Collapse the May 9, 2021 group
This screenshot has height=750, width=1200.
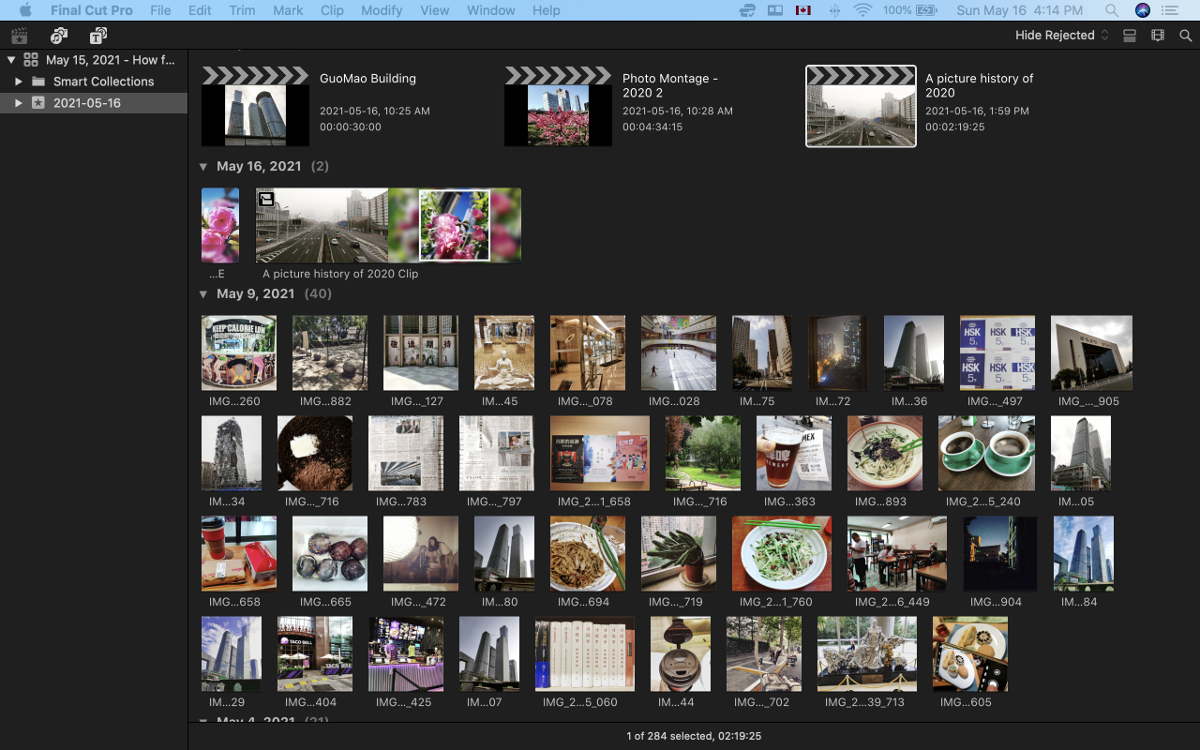(204, 294)
